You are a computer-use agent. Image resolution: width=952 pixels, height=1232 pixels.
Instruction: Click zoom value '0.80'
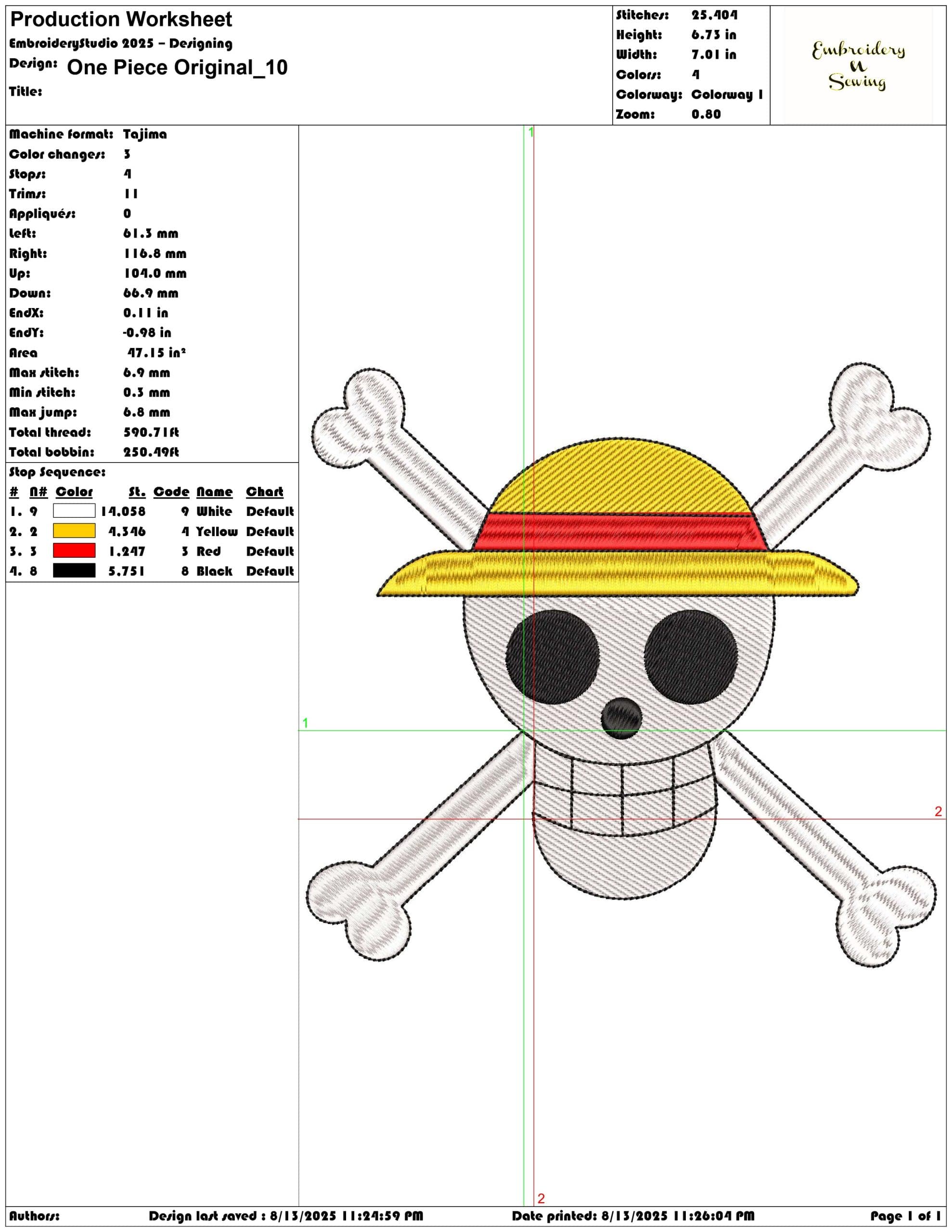(x=706, y=115)
